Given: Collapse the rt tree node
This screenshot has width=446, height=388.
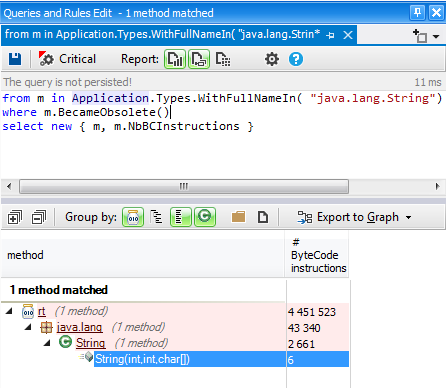Looking at the screenshot, I should pyautogui.click(x=9, y=311).
